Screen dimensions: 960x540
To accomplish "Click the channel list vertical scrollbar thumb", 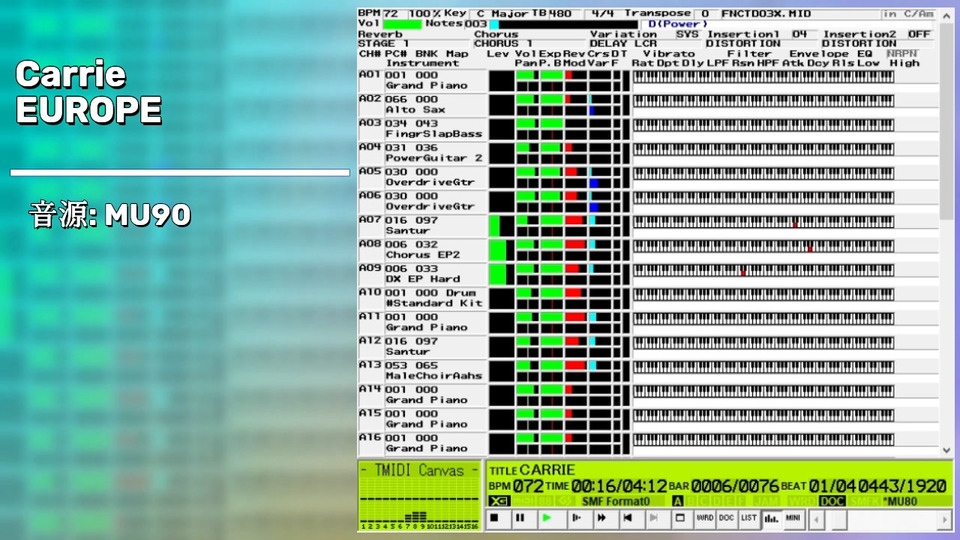I will point(947,122).
